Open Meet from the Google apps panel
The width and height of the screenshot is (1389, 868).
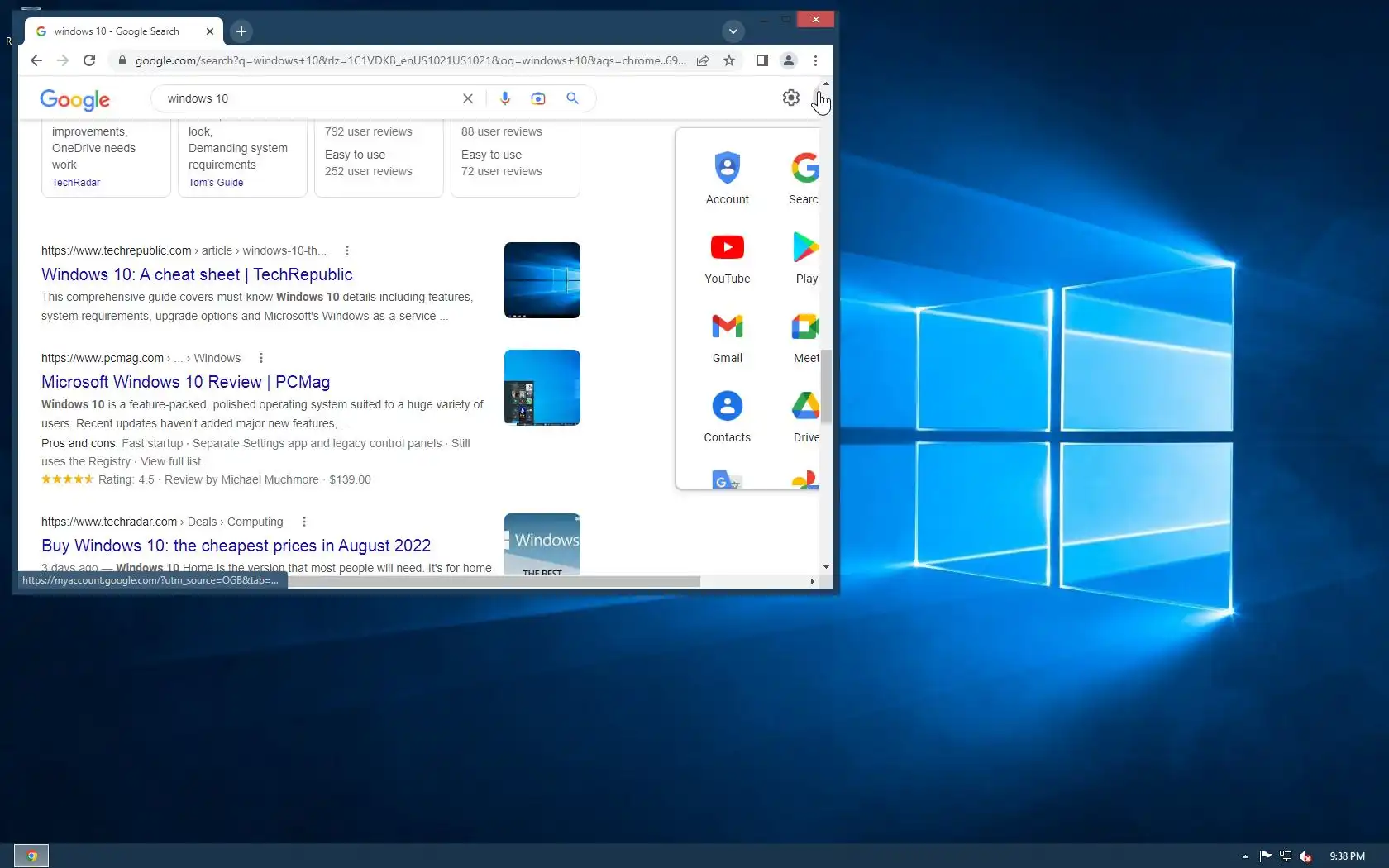[x=805, y=336]
